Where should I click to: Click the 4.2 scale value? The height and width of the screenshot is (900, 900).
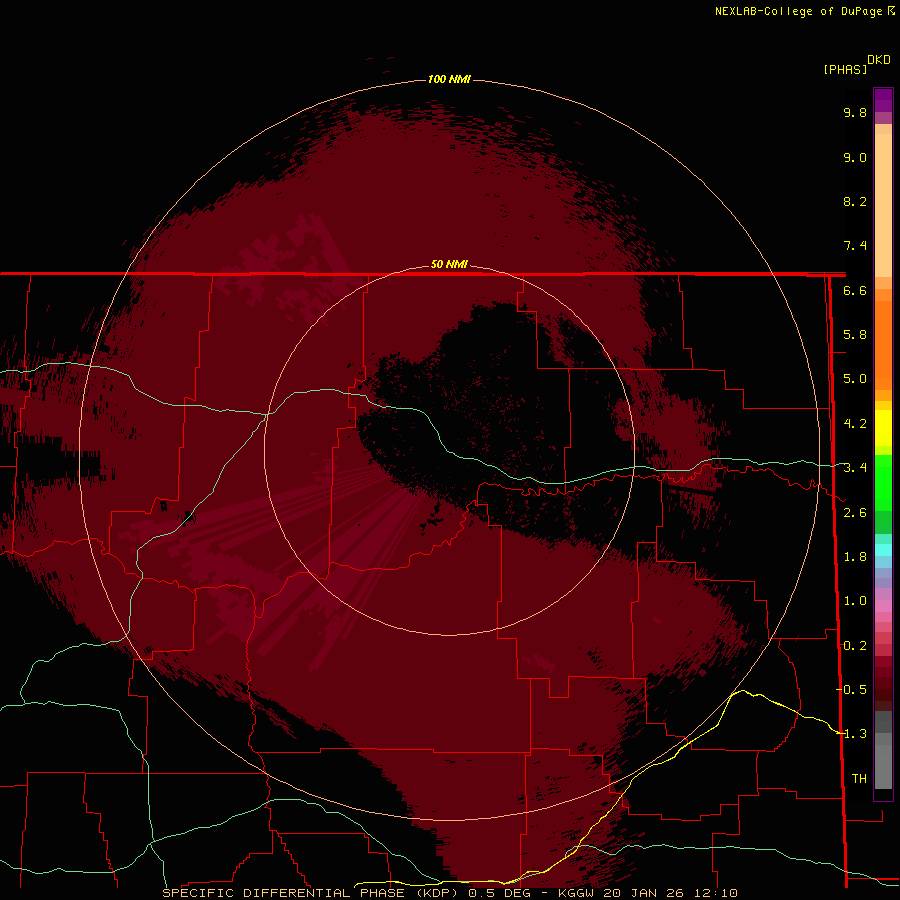pos(855,424)
